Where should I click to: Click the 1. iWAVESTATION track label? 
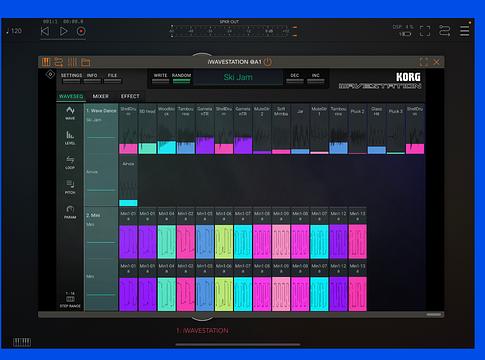(202, 331)
